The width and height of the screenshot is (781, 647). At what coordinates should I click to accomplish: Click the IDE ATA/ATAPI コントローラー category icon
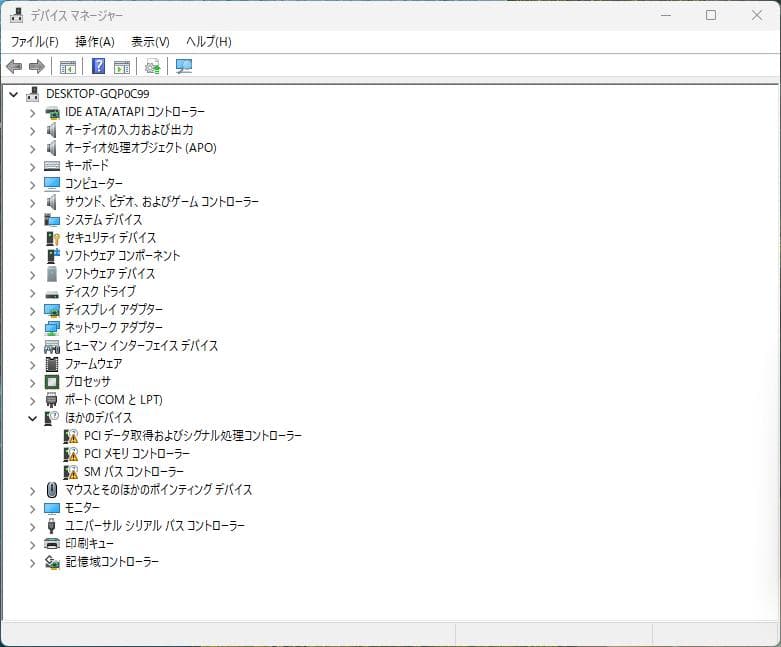click(x=52, y=113)
